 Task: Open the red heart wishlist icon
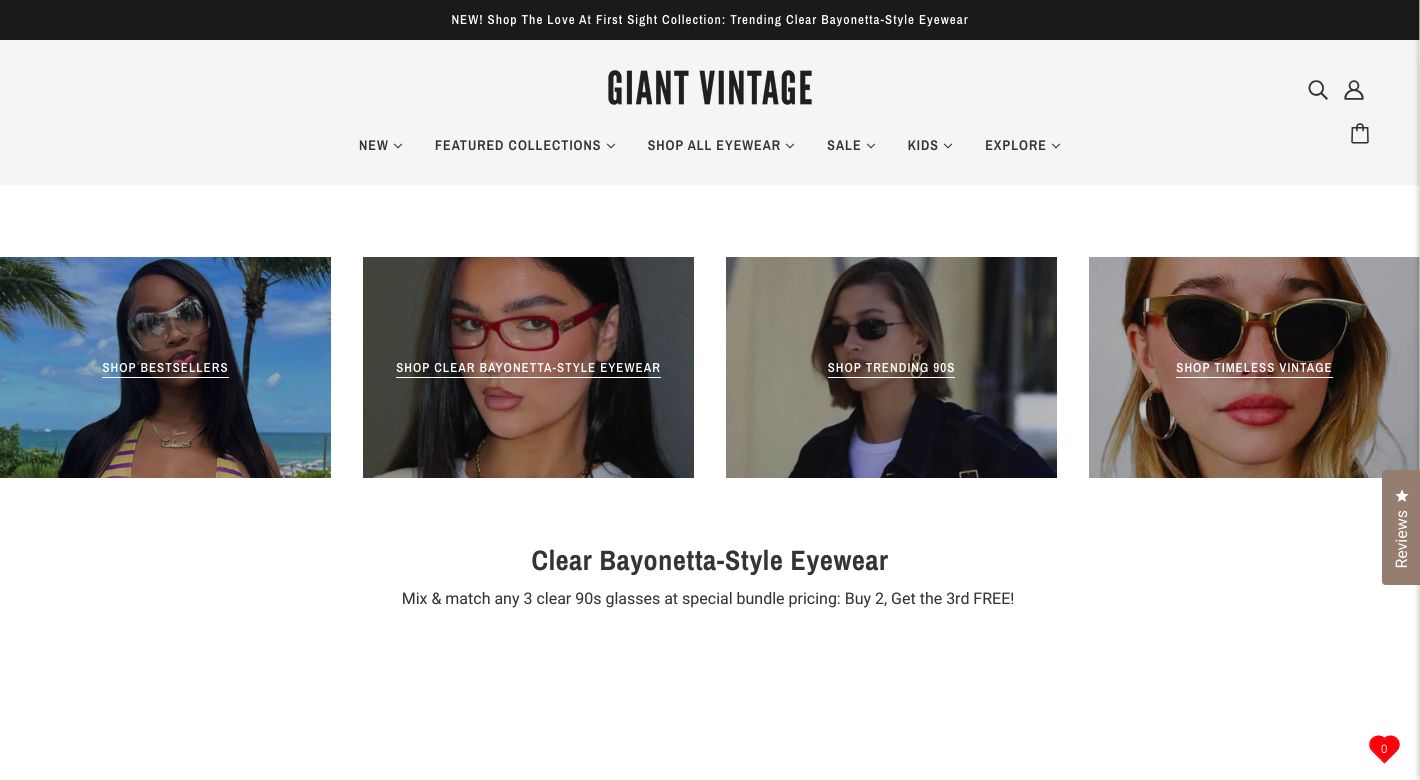(1384, 748)
